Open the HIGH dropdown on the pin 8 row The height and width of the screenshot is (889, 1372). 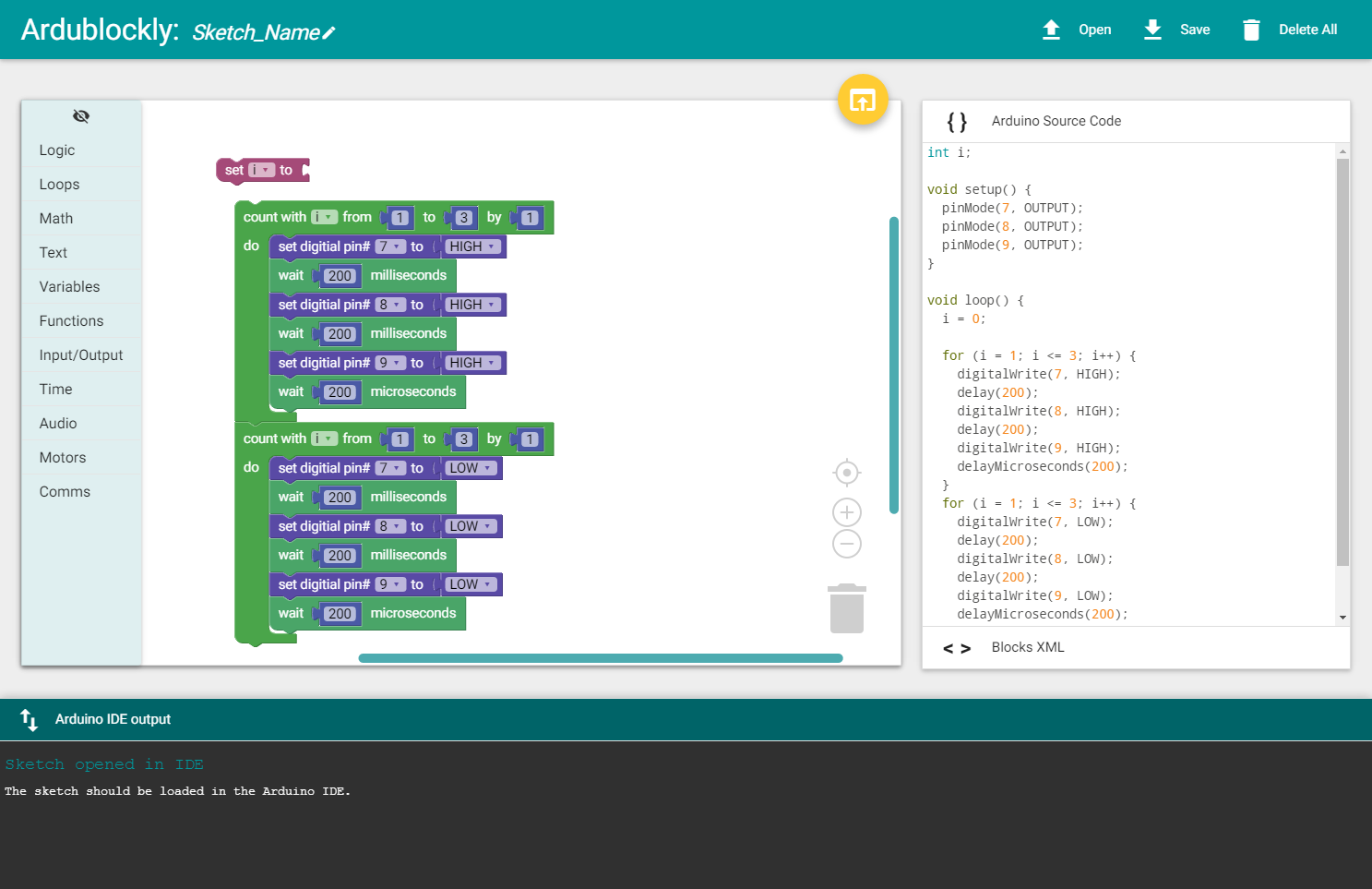[x=472, y=305]
